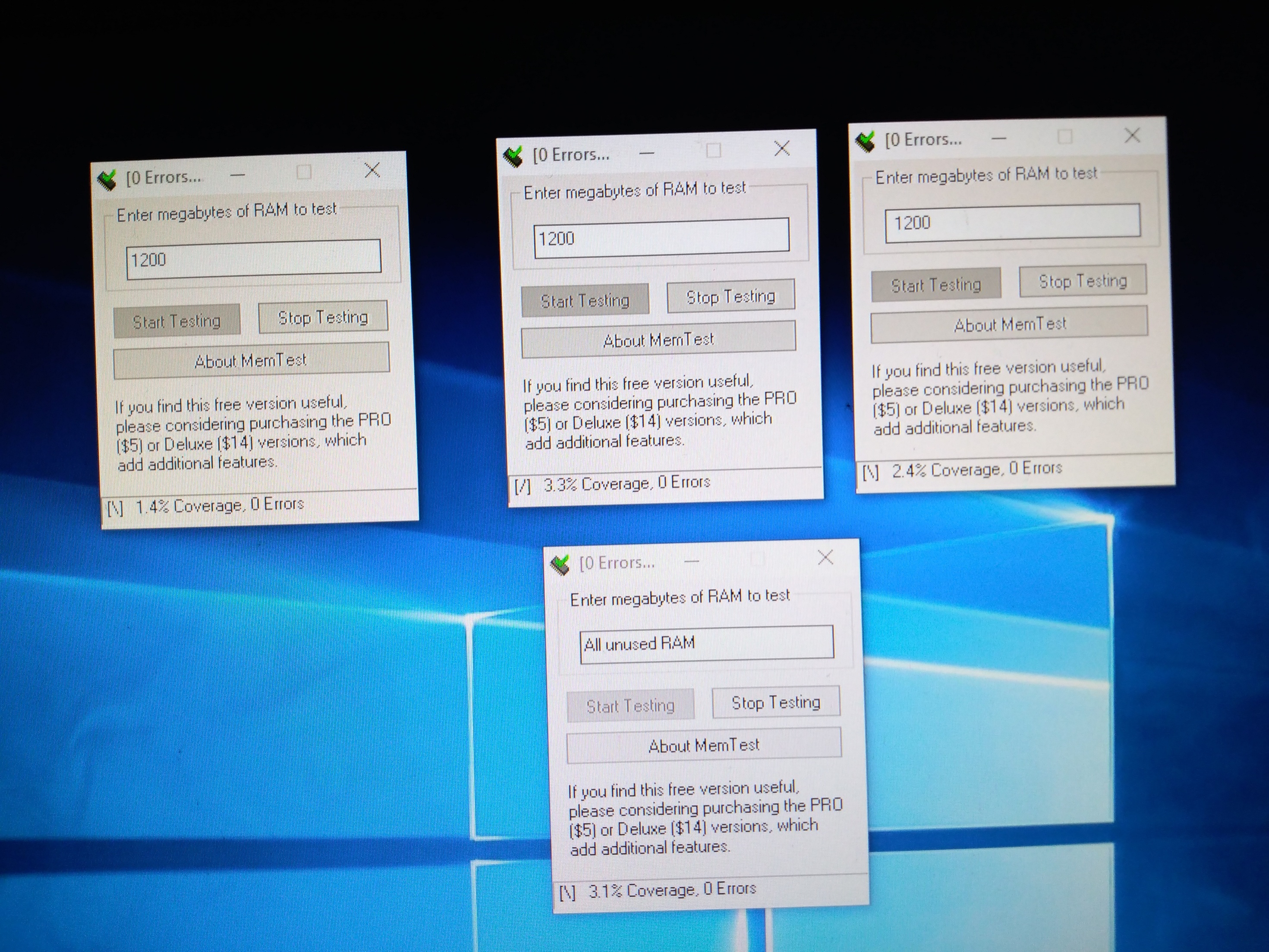
Task: Click MemTest icon in 1.4% coverage window
Action: [107, 180]
